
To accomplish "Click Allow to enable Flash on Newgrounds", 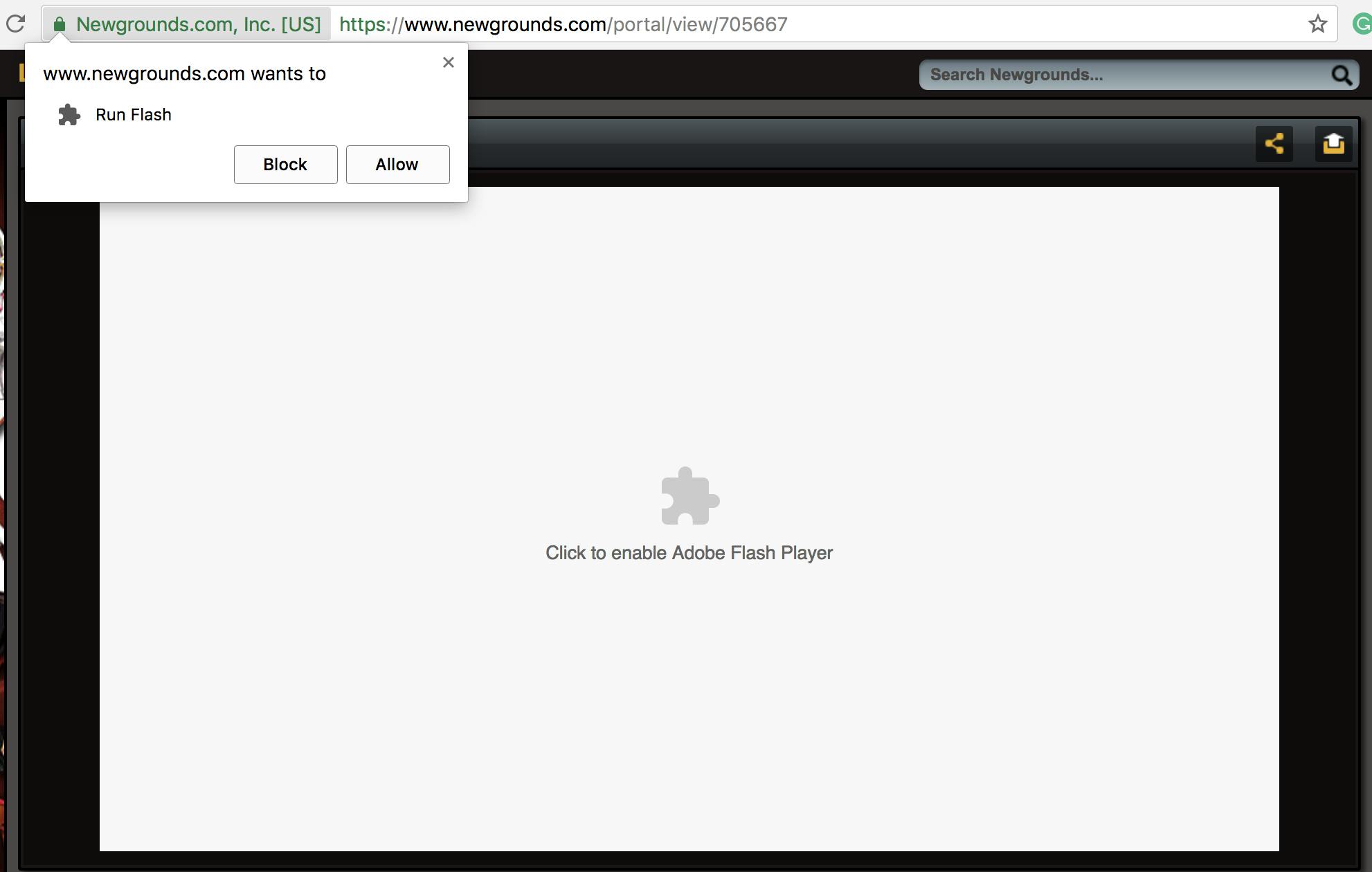I will click(x=397, y=164).
